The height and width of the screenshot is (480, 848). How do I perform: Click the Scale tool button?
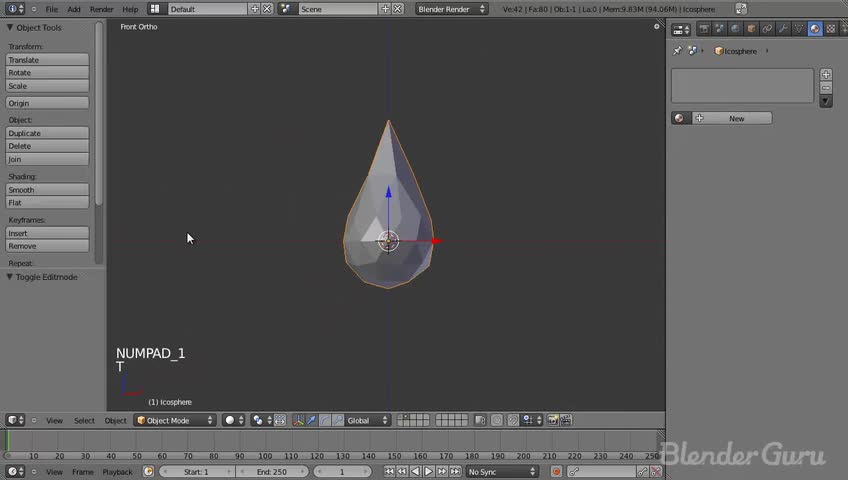click(x=47, y=86)
